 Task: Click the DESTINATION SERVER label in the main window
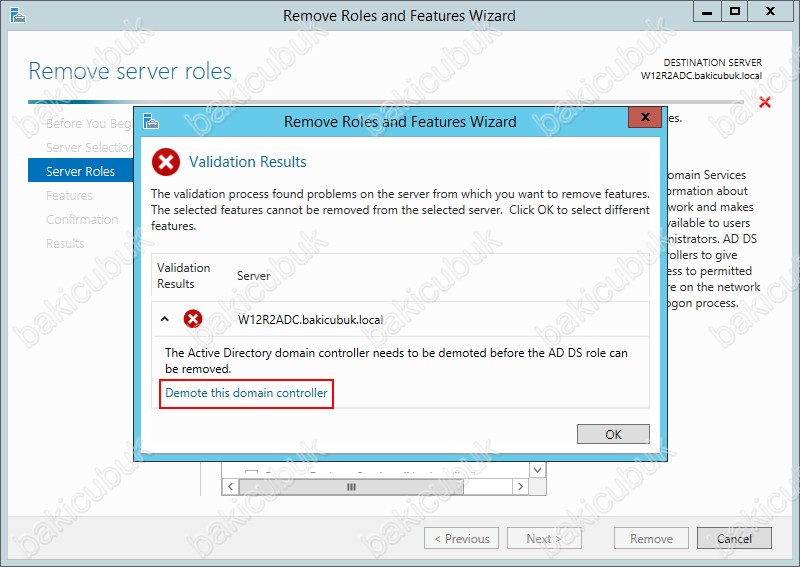pos(712,62)
